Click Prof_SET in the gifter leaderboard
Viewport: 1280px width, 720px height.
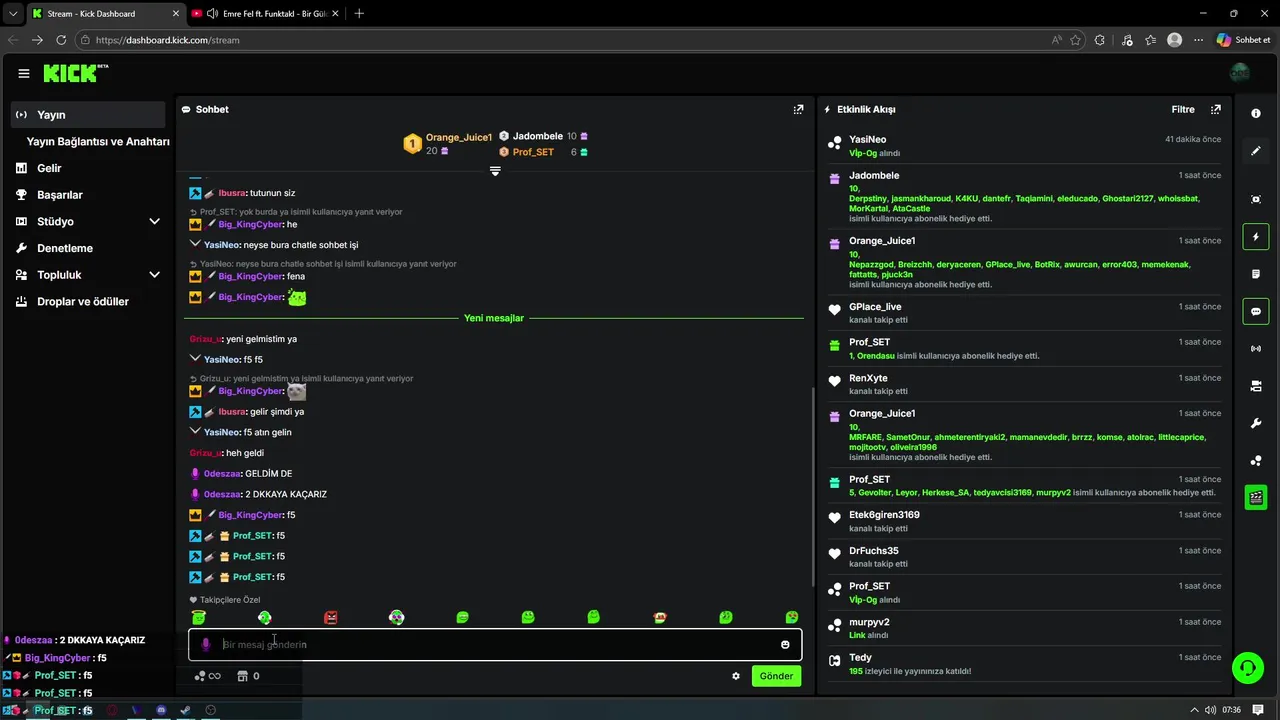tap(533, 152)
